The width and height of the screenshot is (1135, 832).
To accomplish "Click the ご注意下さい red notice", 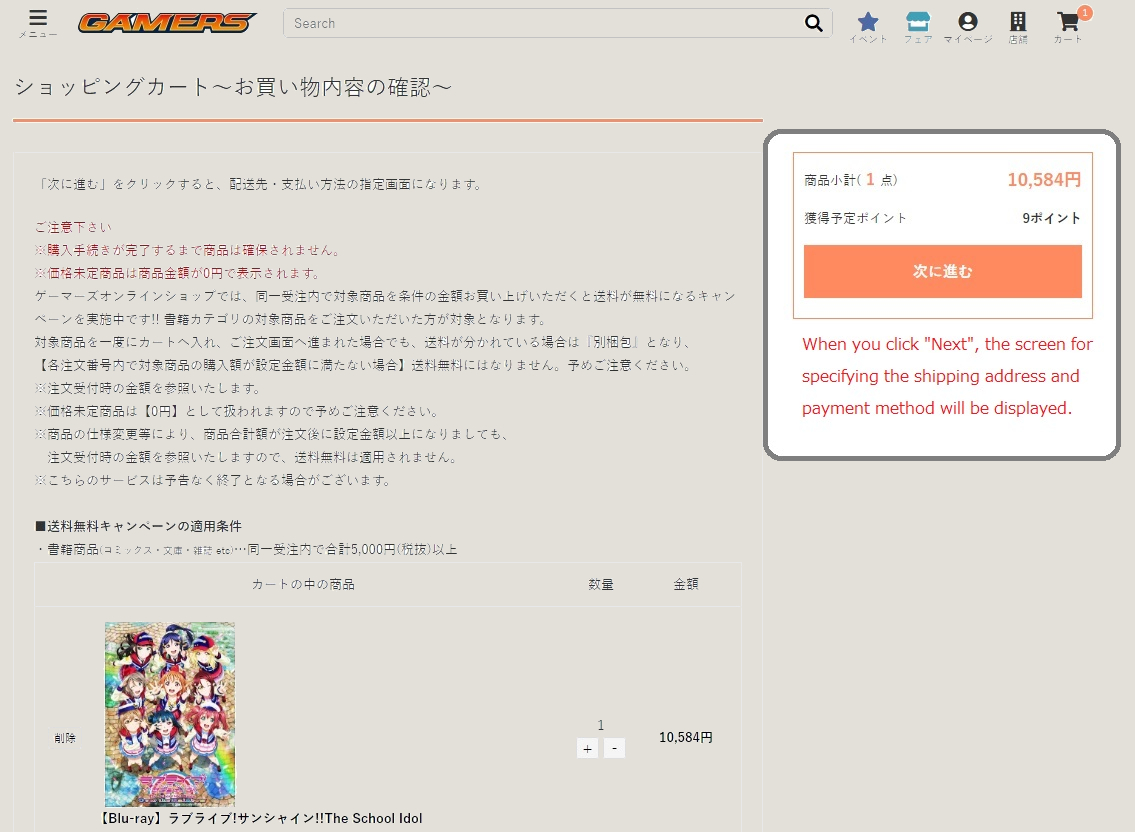I will click(x=73, y=227).
